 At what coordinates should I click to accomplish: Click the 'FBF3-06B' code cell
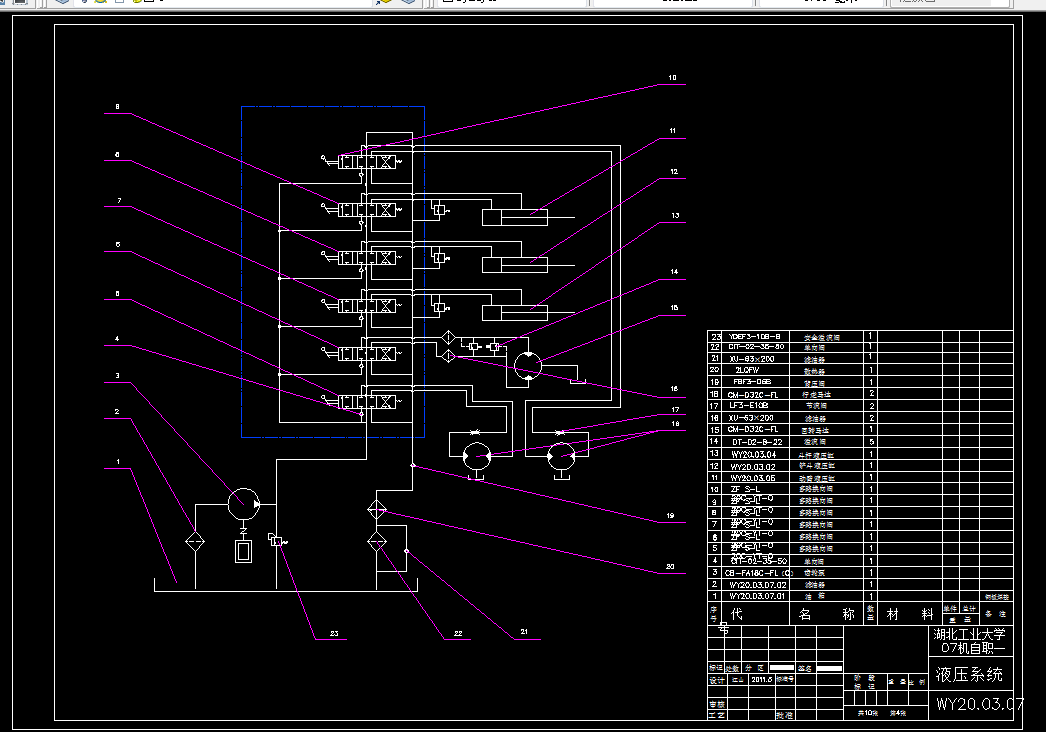pyautogui.click(x=752, y=382)
